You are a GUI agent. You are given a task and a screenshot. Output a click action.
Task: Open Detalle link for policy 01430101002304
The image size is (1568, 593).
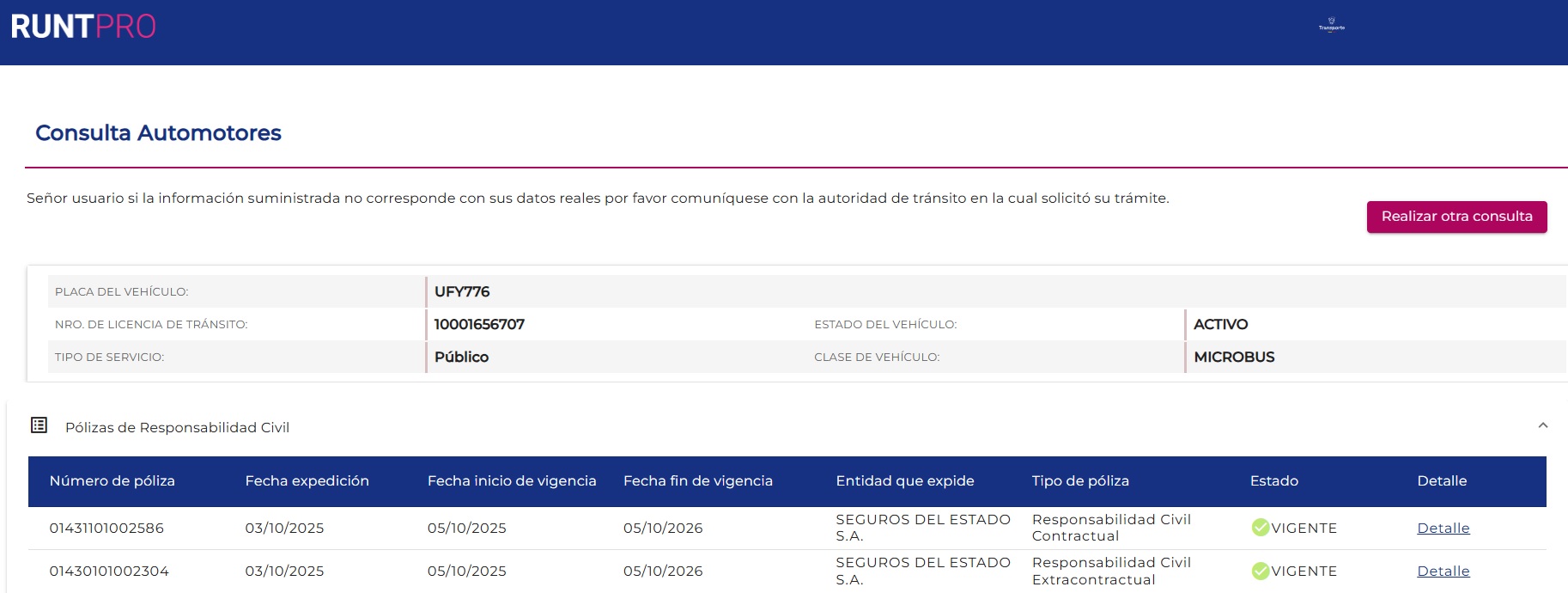click(1443, 571)
